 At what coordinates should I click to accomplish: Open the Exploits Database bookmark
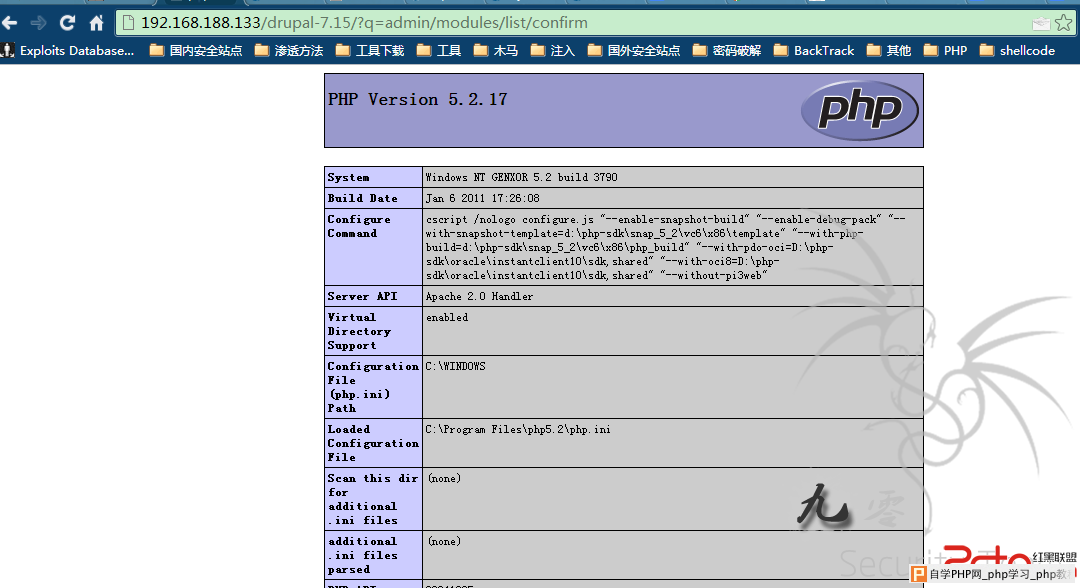point(68,50)
